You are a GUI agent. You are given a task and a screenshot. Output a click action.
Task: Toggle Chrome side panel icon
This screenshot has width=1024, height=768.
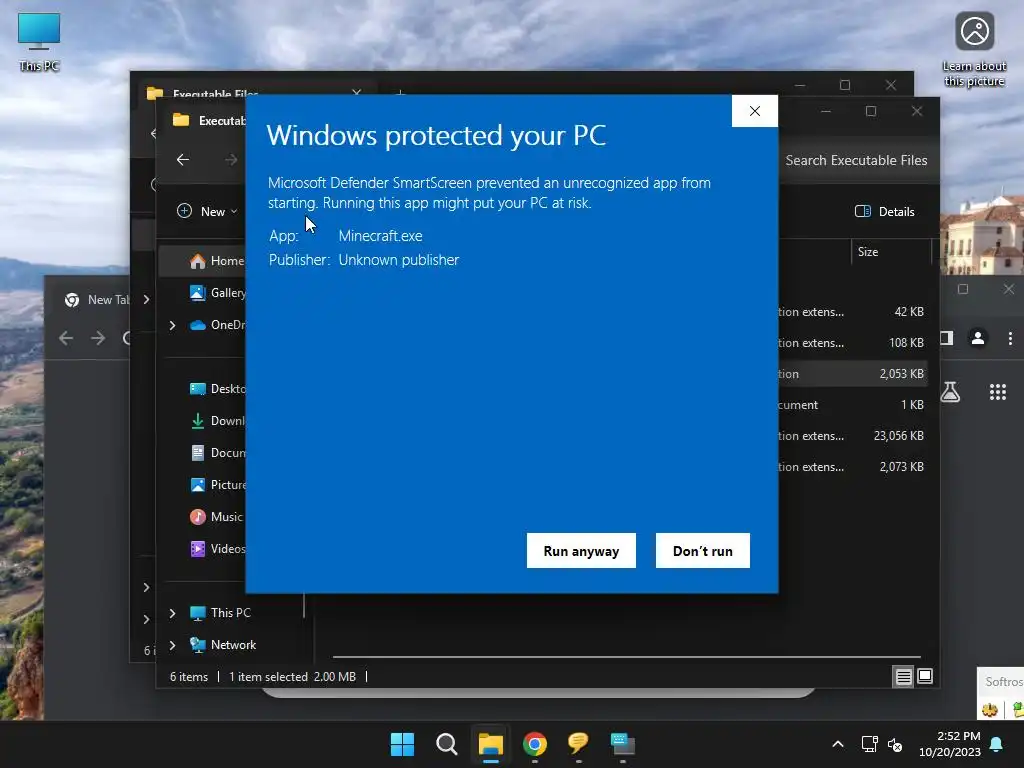[x=947, y=338]
